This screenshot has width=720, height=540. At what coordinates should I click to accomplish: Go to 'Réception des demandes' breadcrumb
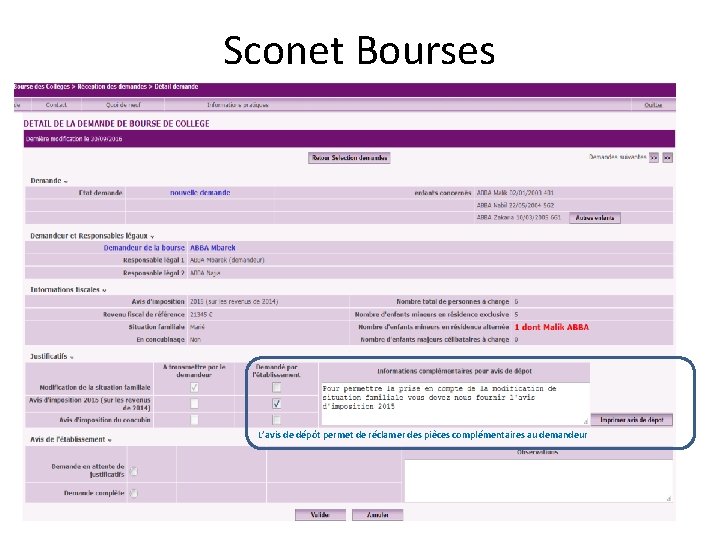(112, 87)
